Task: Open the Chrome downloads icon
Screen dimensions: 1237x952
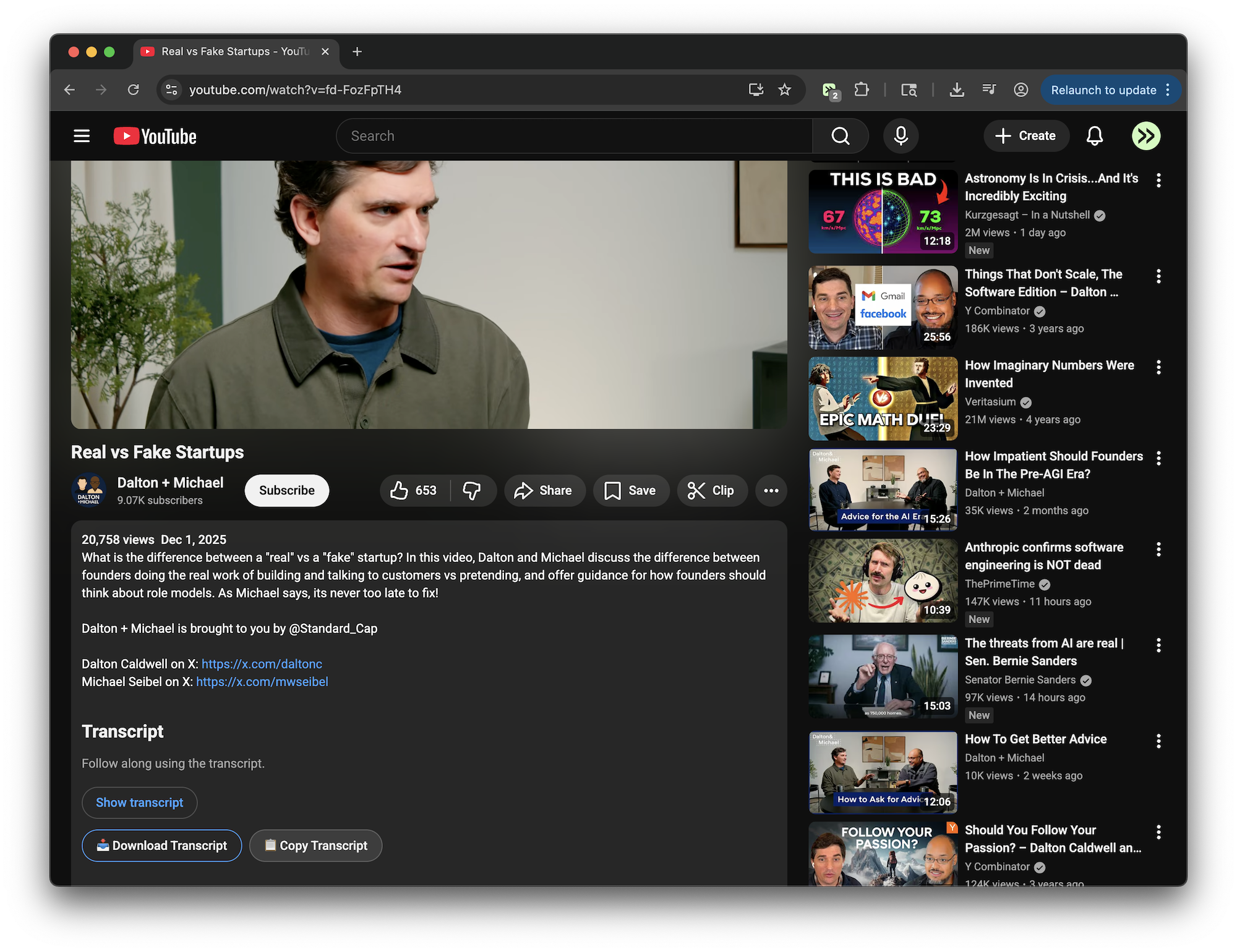Action: [x=956, y=90]
